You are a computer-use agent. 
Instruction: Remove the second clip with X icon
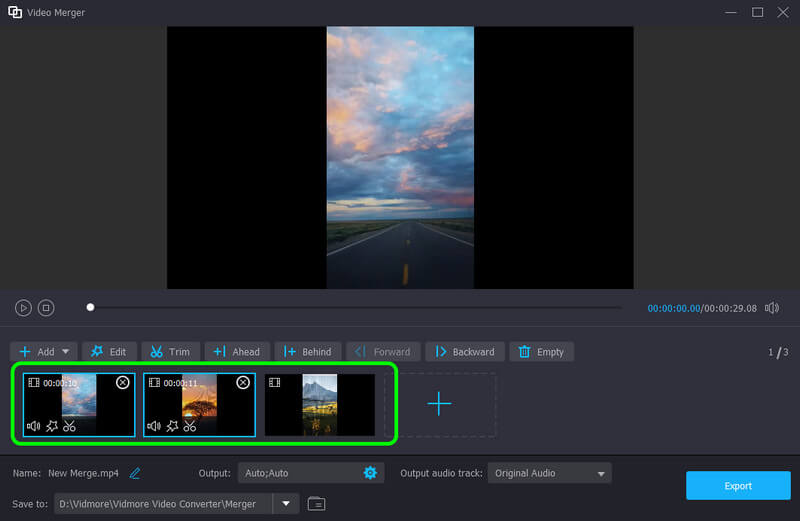pos(242,382)
